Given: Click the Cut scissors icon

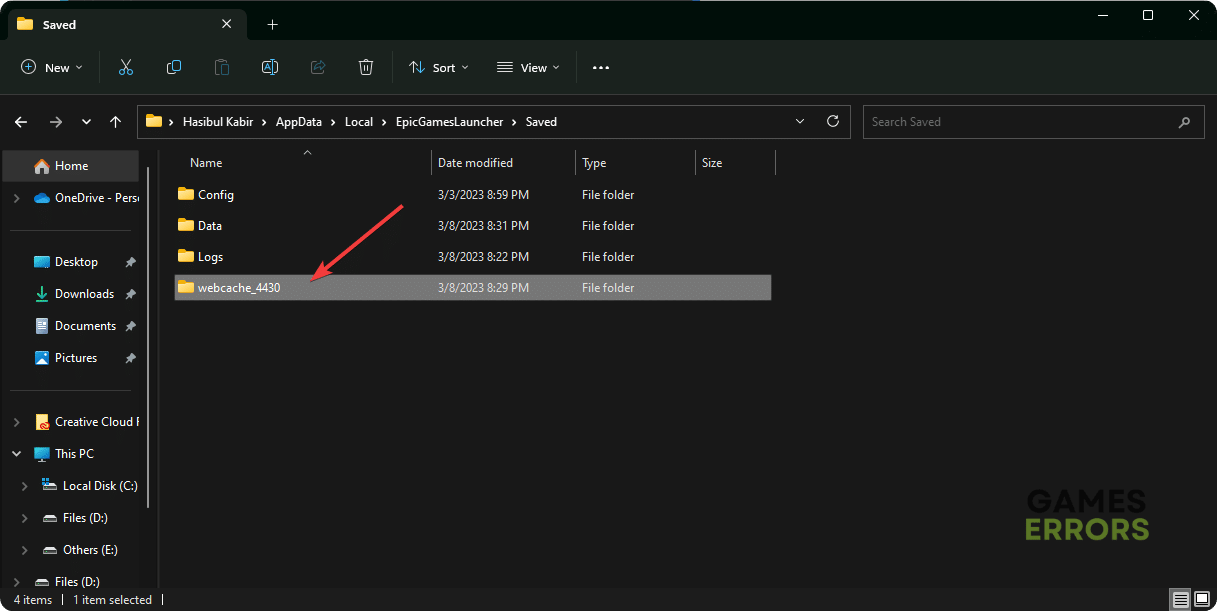Looking at the screenshot, I should [x=126, y=67].
